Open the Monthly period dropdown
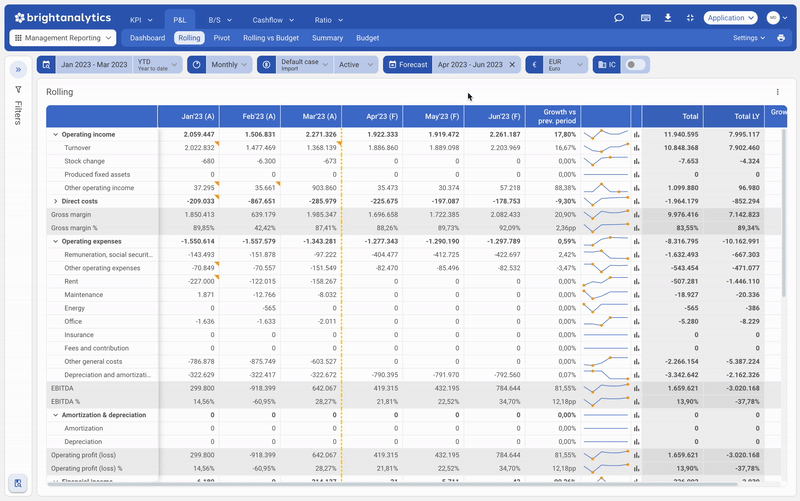800x501 pixels. [x=229, y=65]
